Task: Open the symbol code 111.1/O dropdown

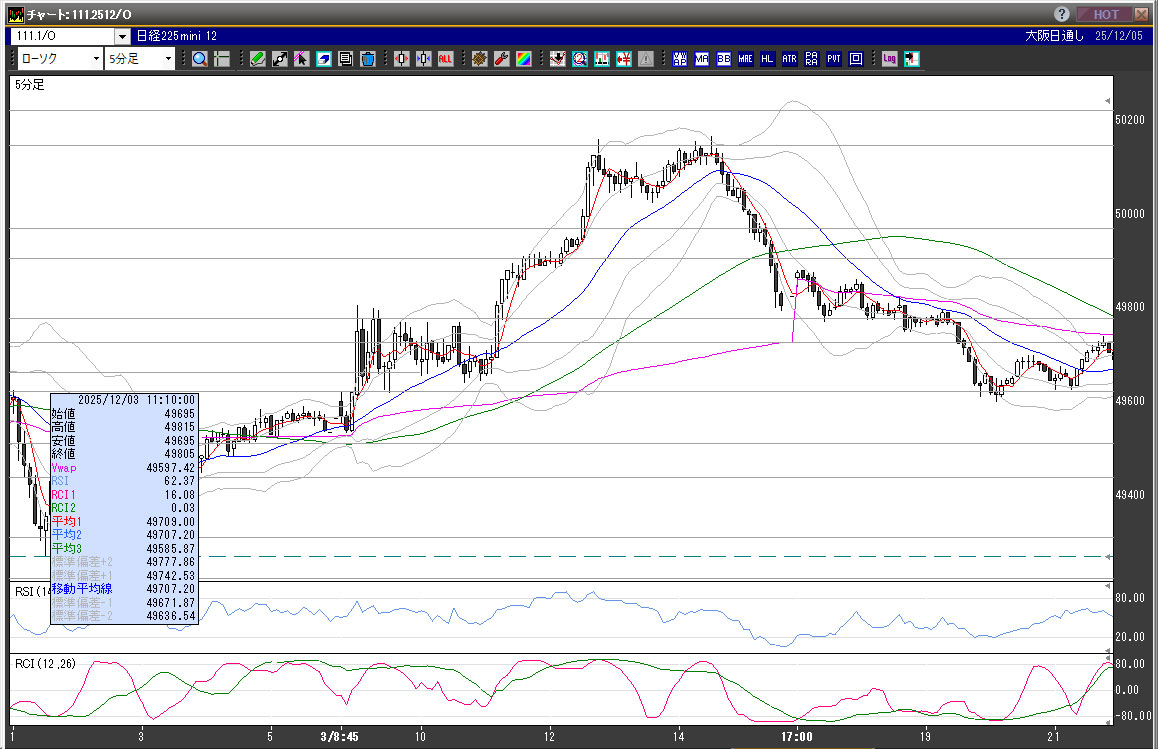Action: coord(122,36)
